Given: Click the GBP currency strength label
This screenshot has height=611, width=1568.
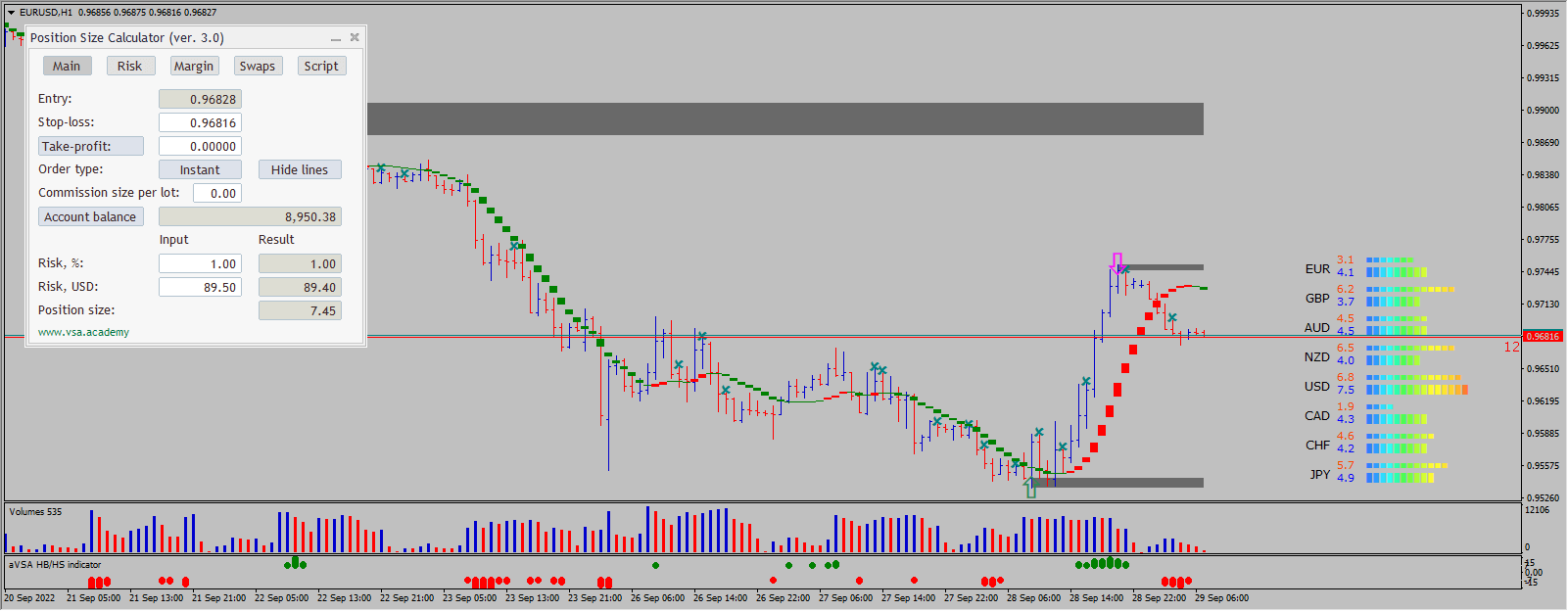Looking at the screenshot, I should pyautogui.click(x=1317, y=298).
